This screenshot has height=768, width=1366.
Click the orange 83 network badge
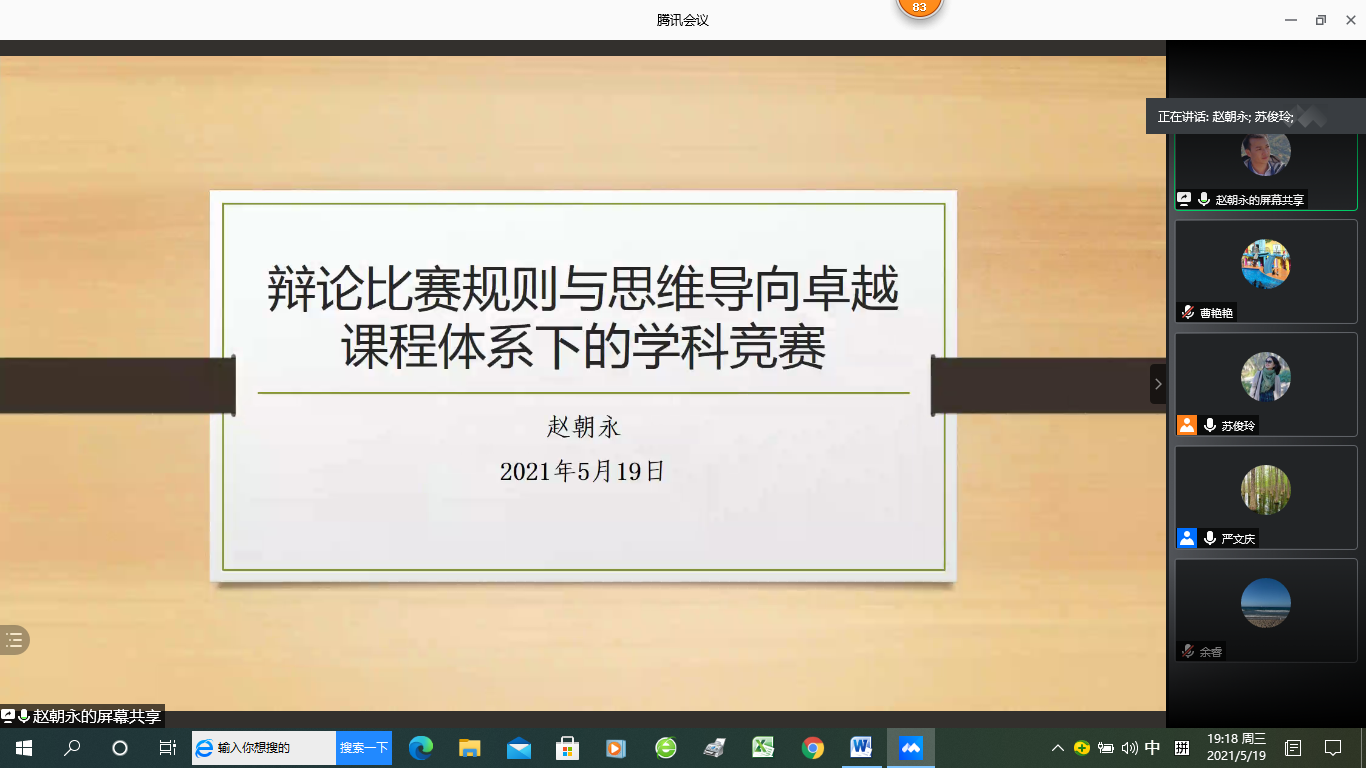[x=919, y=7]
